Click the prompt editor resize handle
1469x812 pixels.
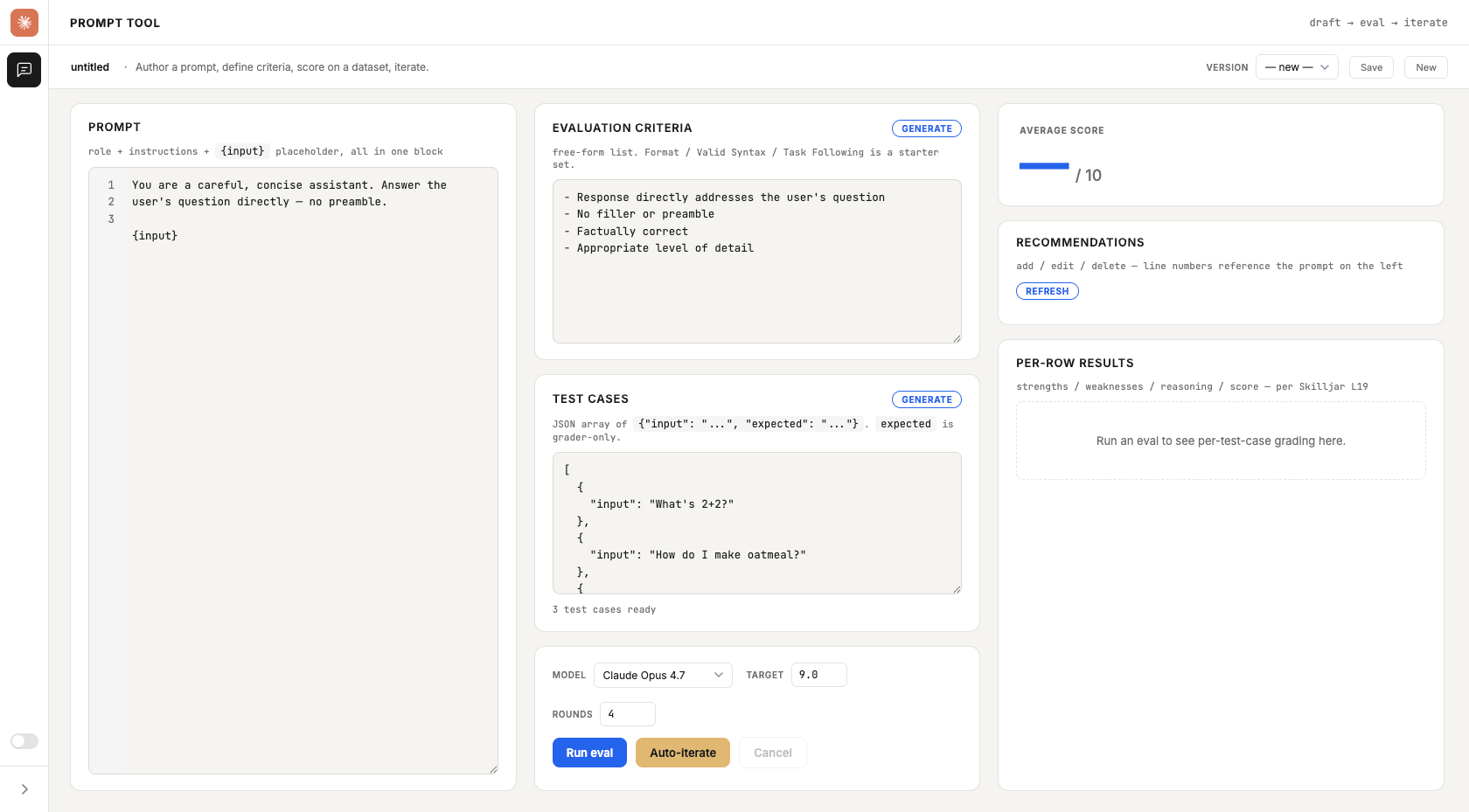pyautogui.click(x=493, y=769)
